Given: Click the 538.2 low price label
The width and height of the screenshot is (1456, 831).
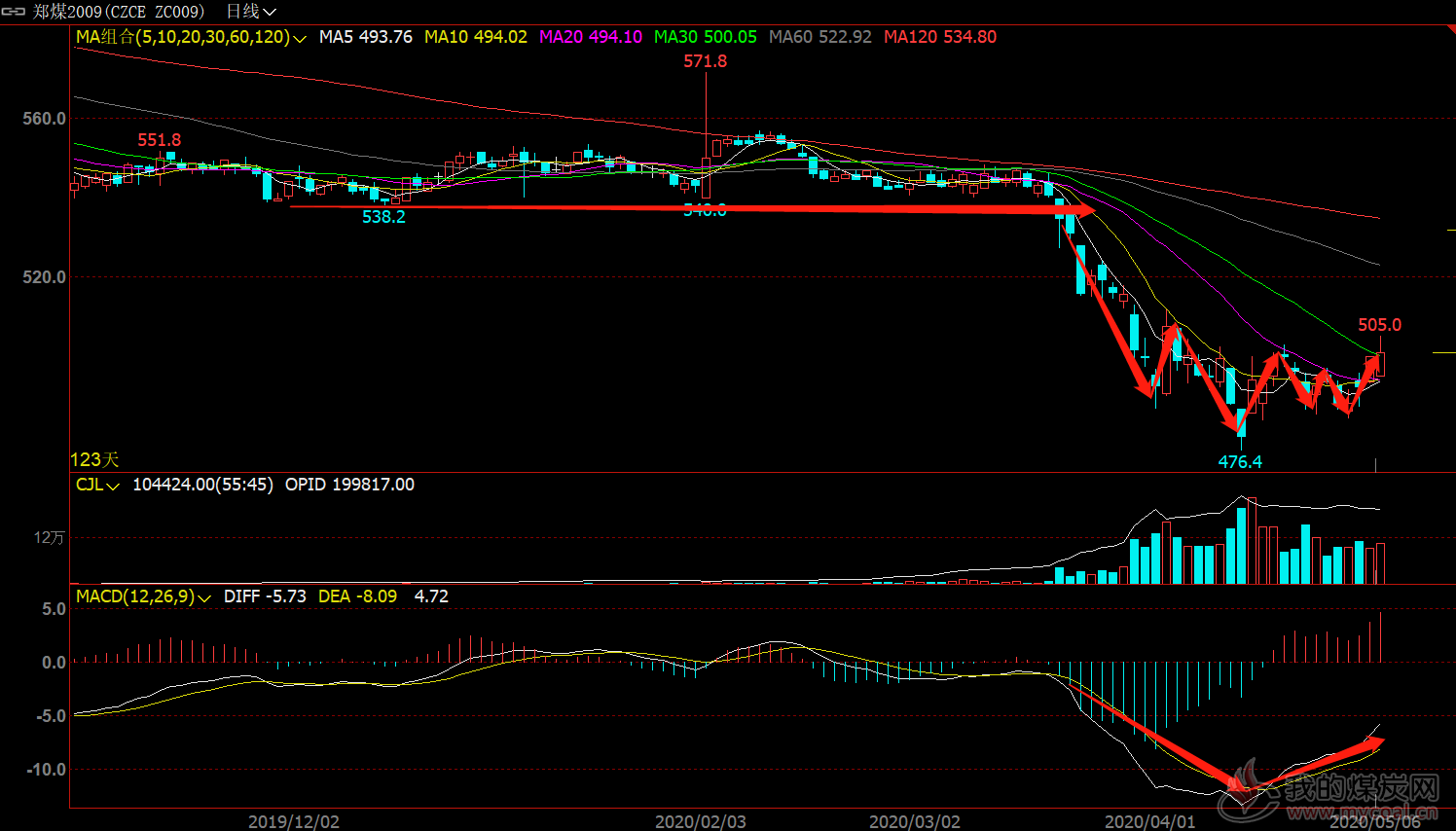Looking at the screenshot, I should click(x=383, y=217).
